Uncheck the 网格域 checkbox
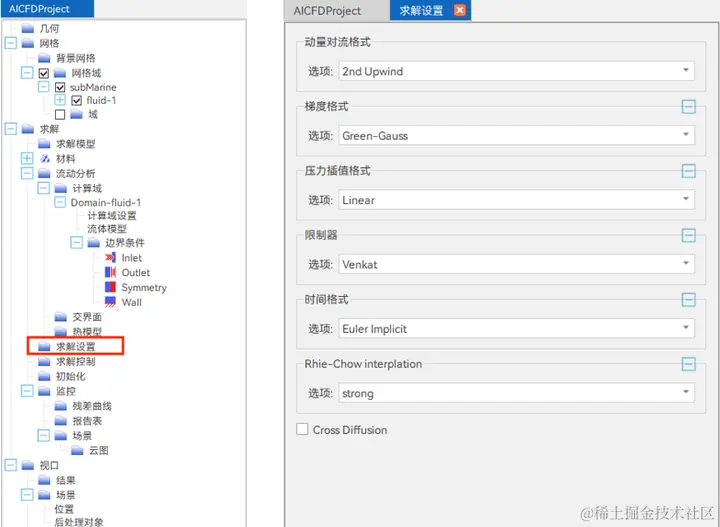This screenshot has height=527, width=720. pyautogui.click(x=44, y=73)
